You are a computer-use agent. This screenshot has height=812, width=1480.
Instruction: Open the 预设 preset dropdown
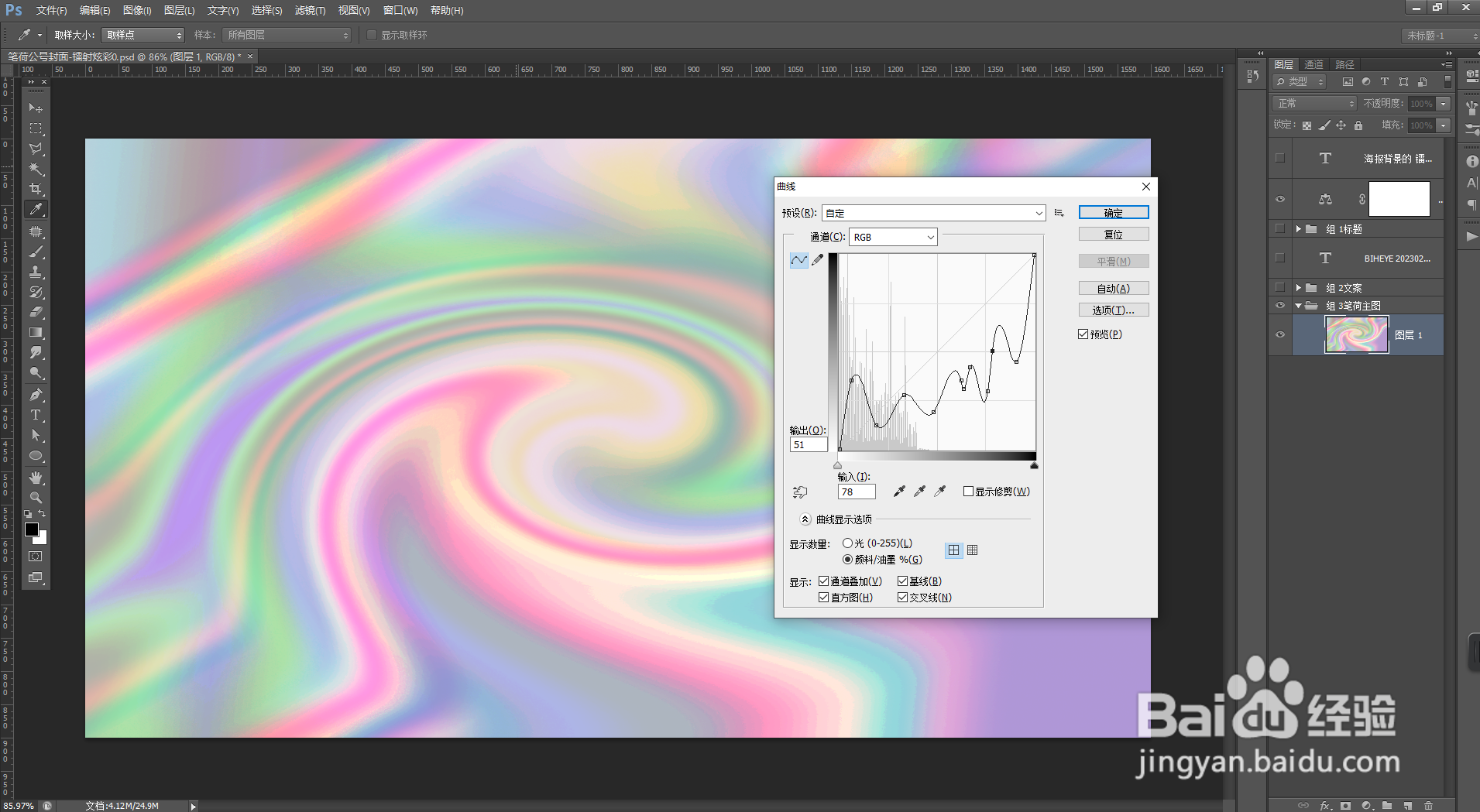(933, 213)
